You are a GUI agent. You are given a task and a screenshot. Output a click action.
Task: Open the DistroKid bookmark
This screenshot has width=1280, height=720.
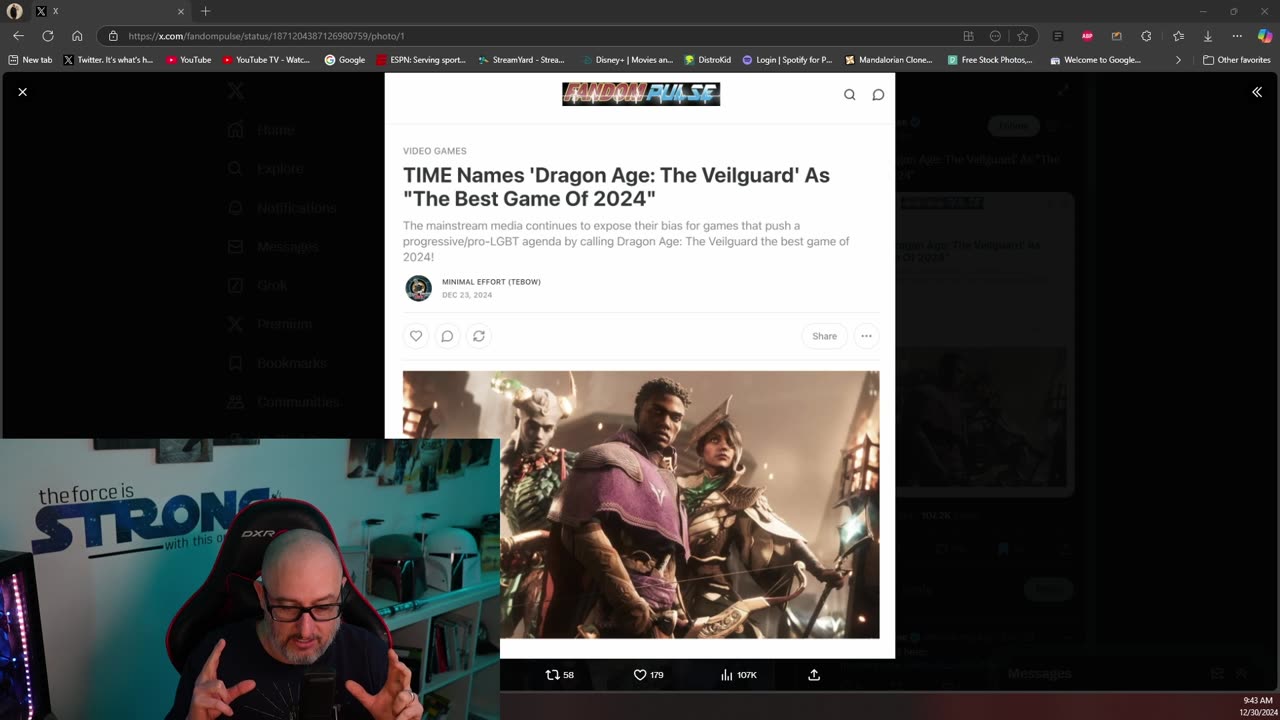click(707, 60)
